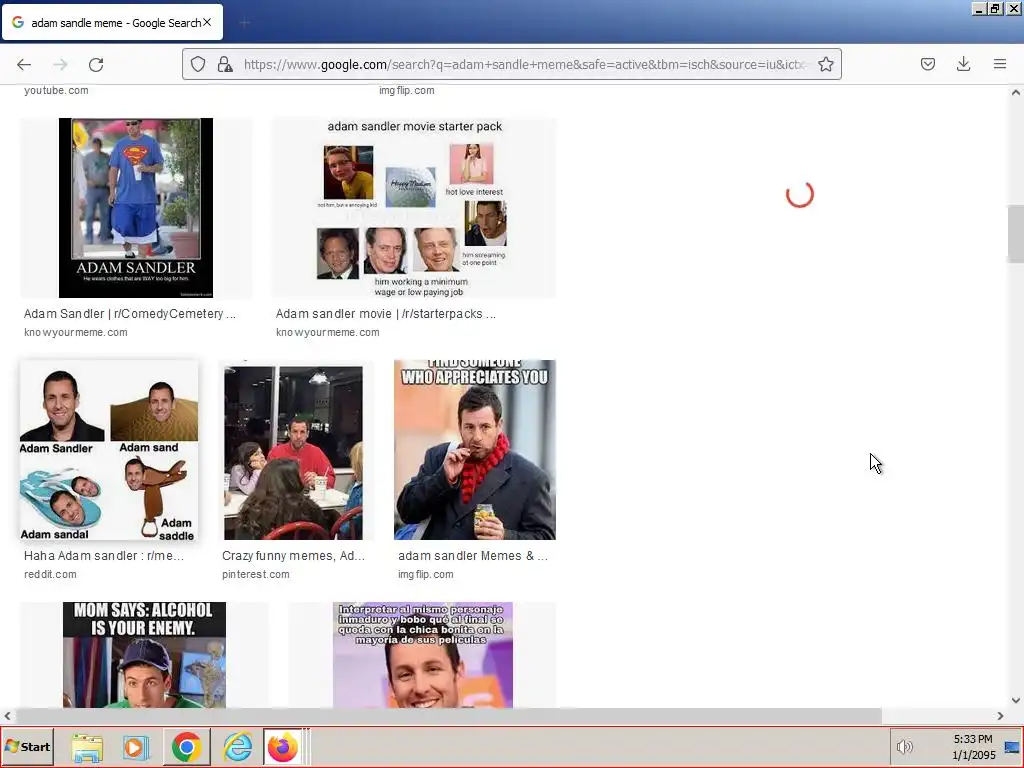The width and height of the screenshot is (1024, 768).
Task: Reload the current page
Action: click(x=96, y=64)
